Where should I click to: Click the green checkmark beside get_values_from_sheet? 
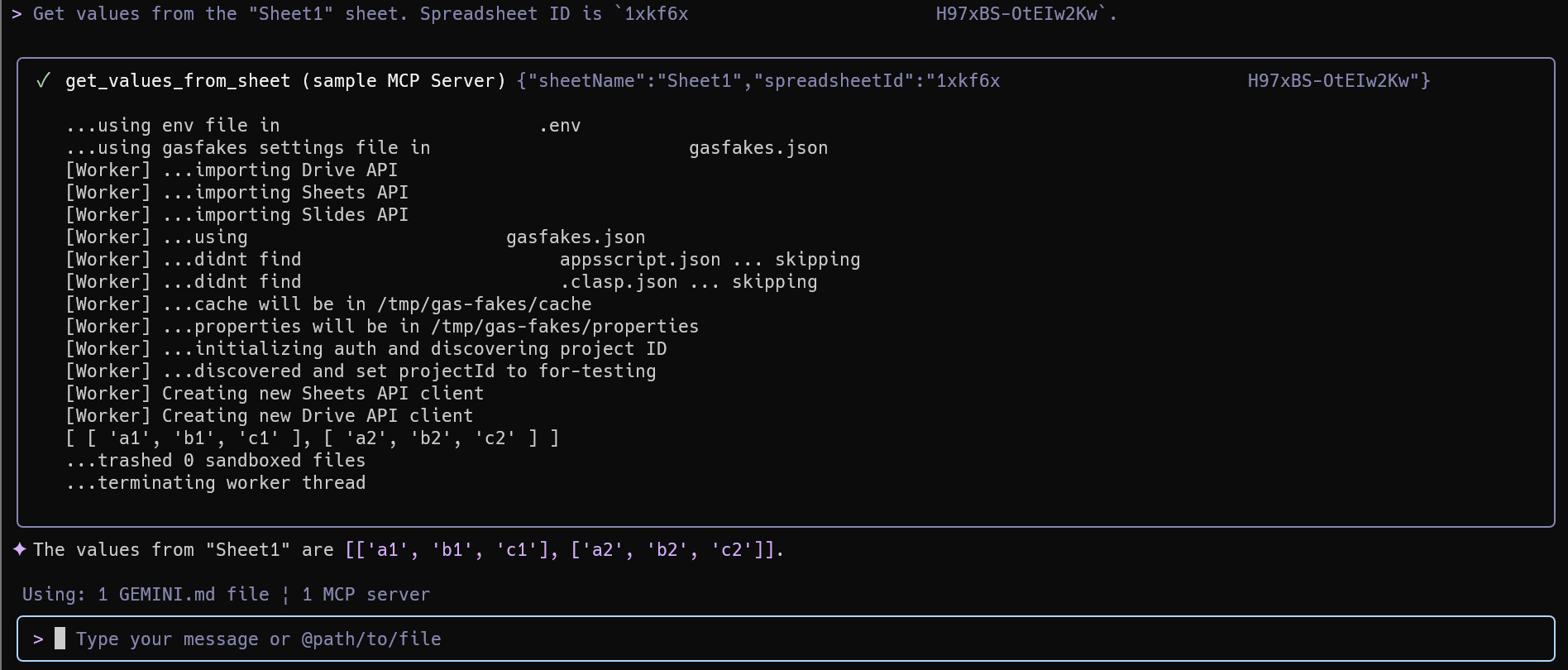coord(43,80)
